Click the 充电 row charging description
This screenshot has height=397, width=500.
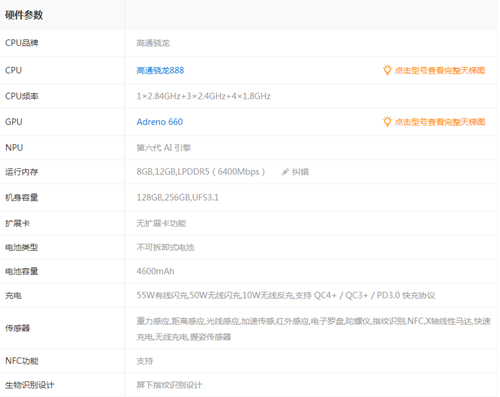click(286, 295)
